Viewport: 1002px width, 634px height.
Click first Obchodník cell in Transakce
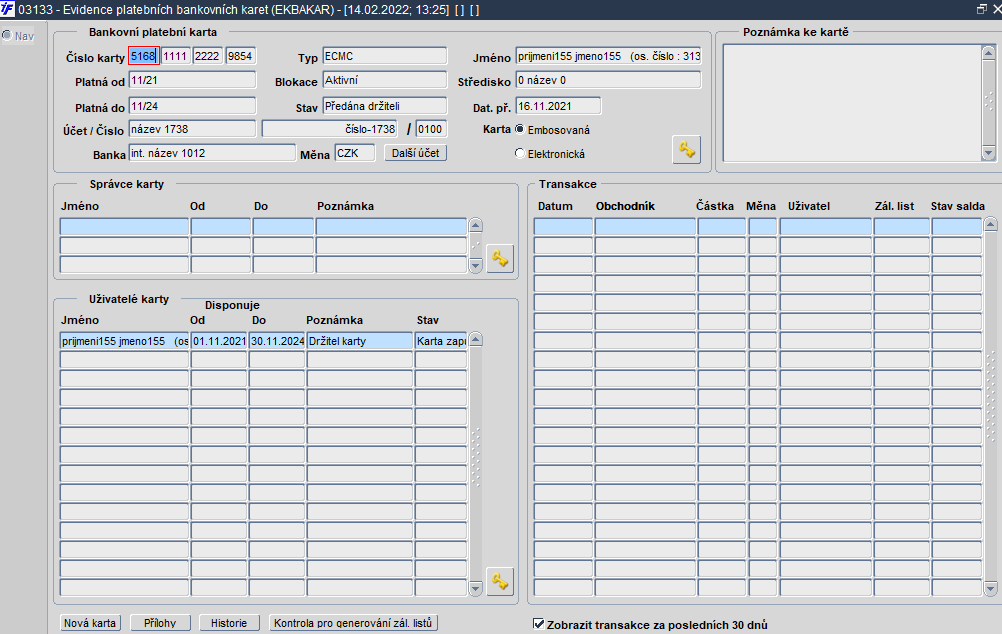pos(645,226)
